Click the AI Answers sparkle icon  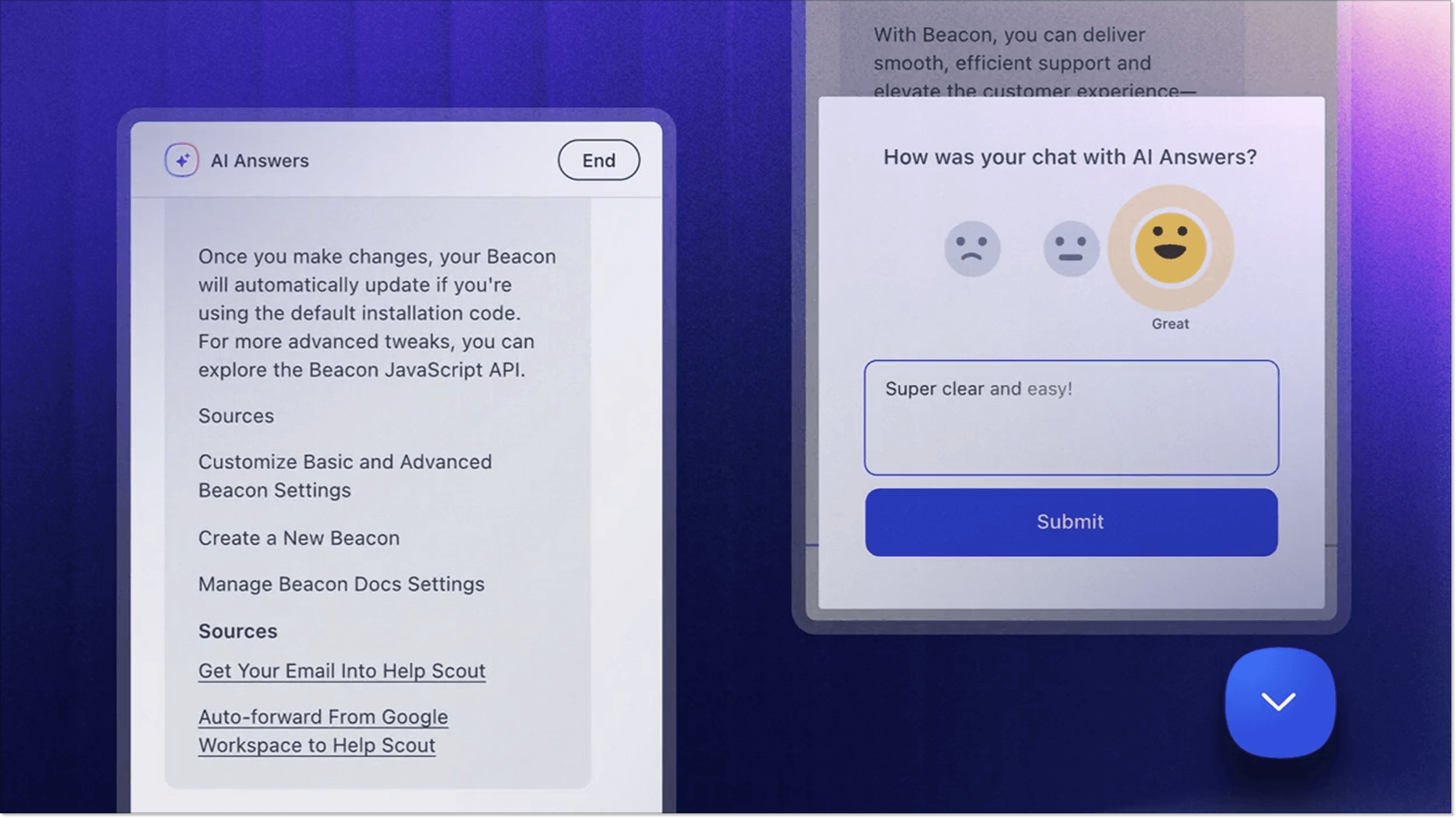(x=182, y=160)
